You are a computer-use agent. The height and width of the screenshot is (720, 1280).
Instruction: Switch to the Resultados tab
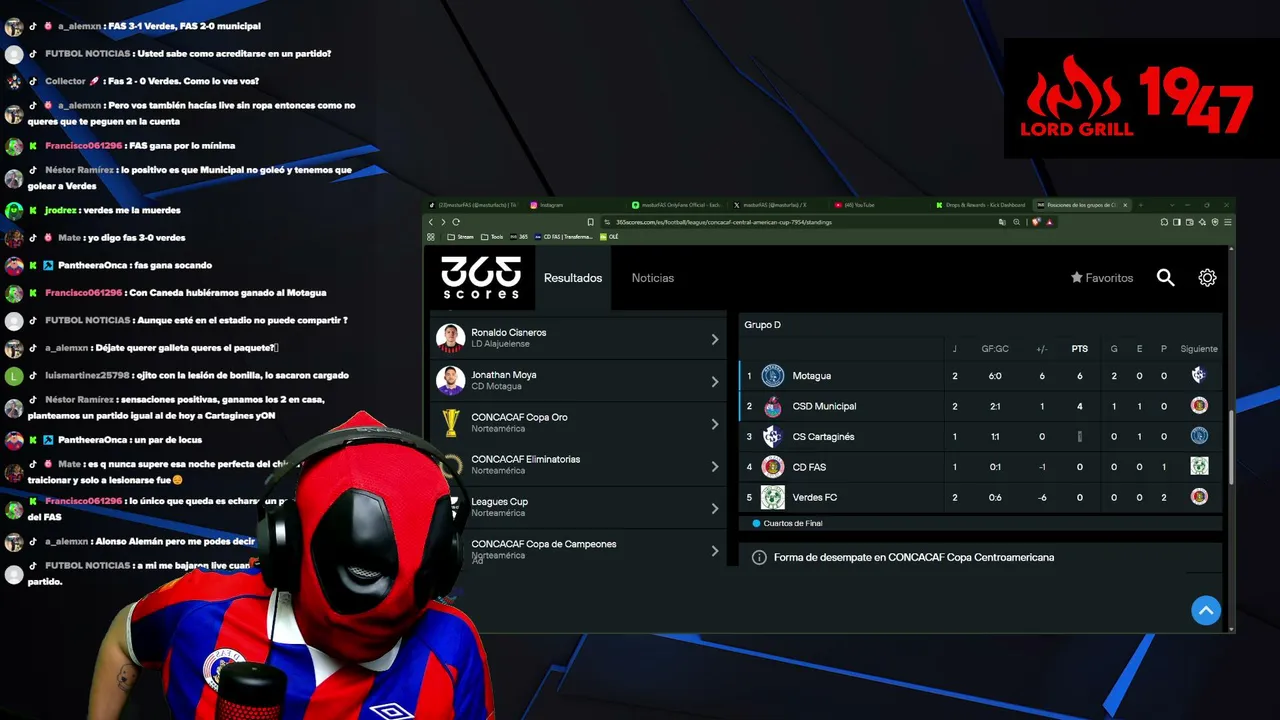click(573, 278)
